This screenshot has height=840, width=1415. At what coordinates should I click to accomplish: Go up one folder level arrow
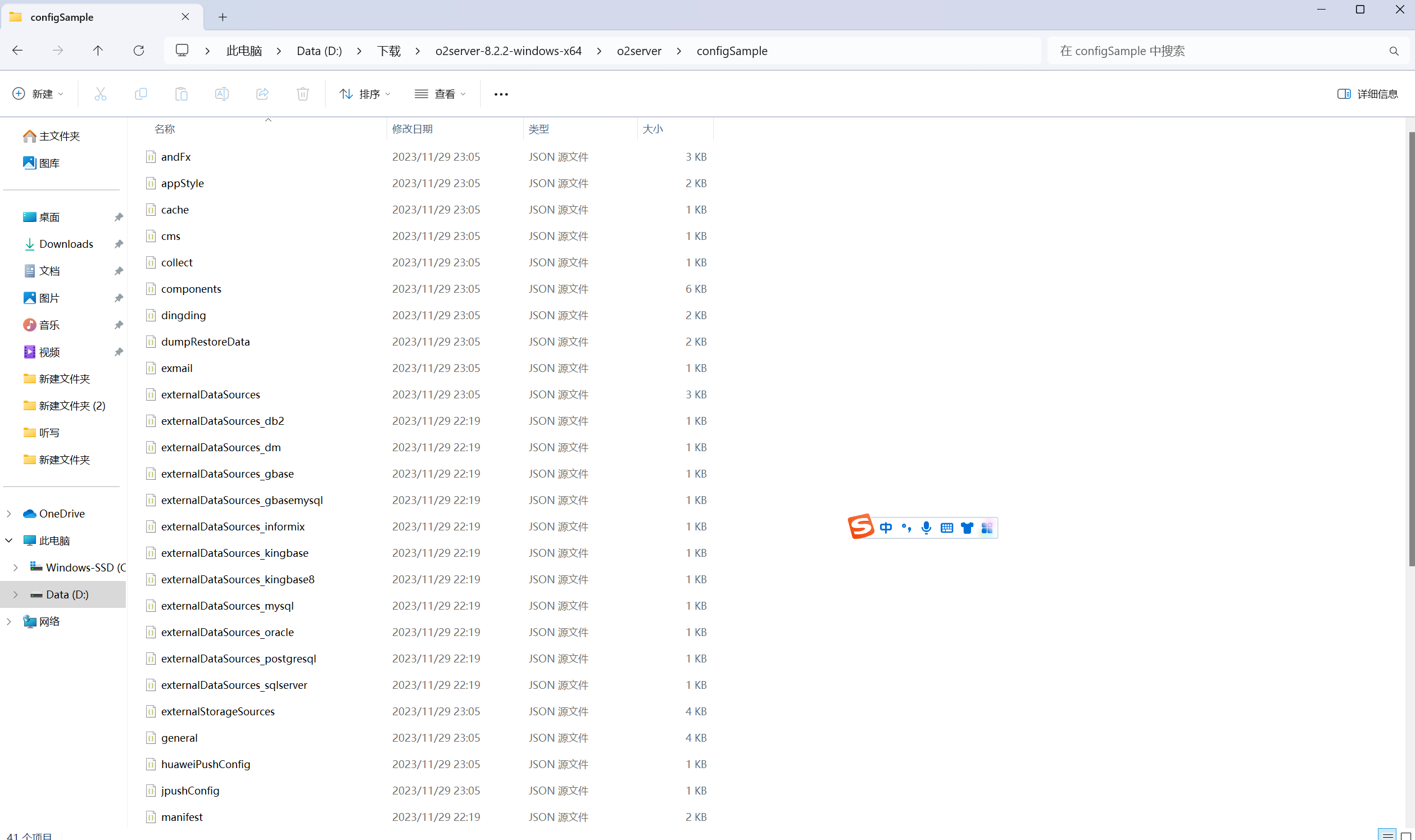(x=98, y=51)
